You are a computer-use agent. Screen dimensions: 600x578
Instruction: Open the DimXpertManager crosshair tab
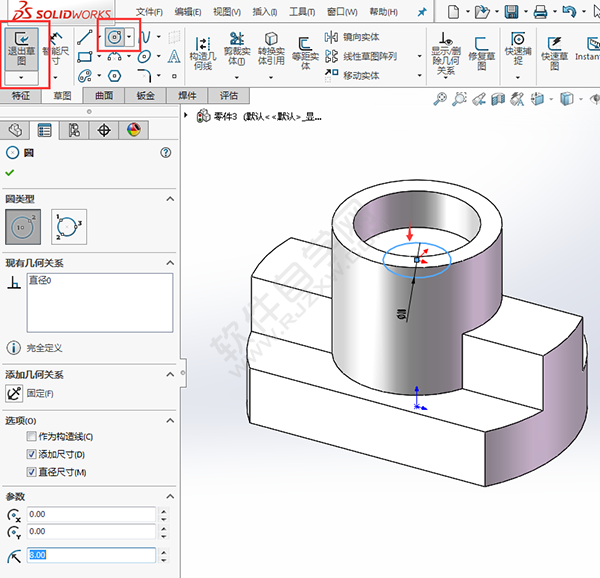click(104, 130)
